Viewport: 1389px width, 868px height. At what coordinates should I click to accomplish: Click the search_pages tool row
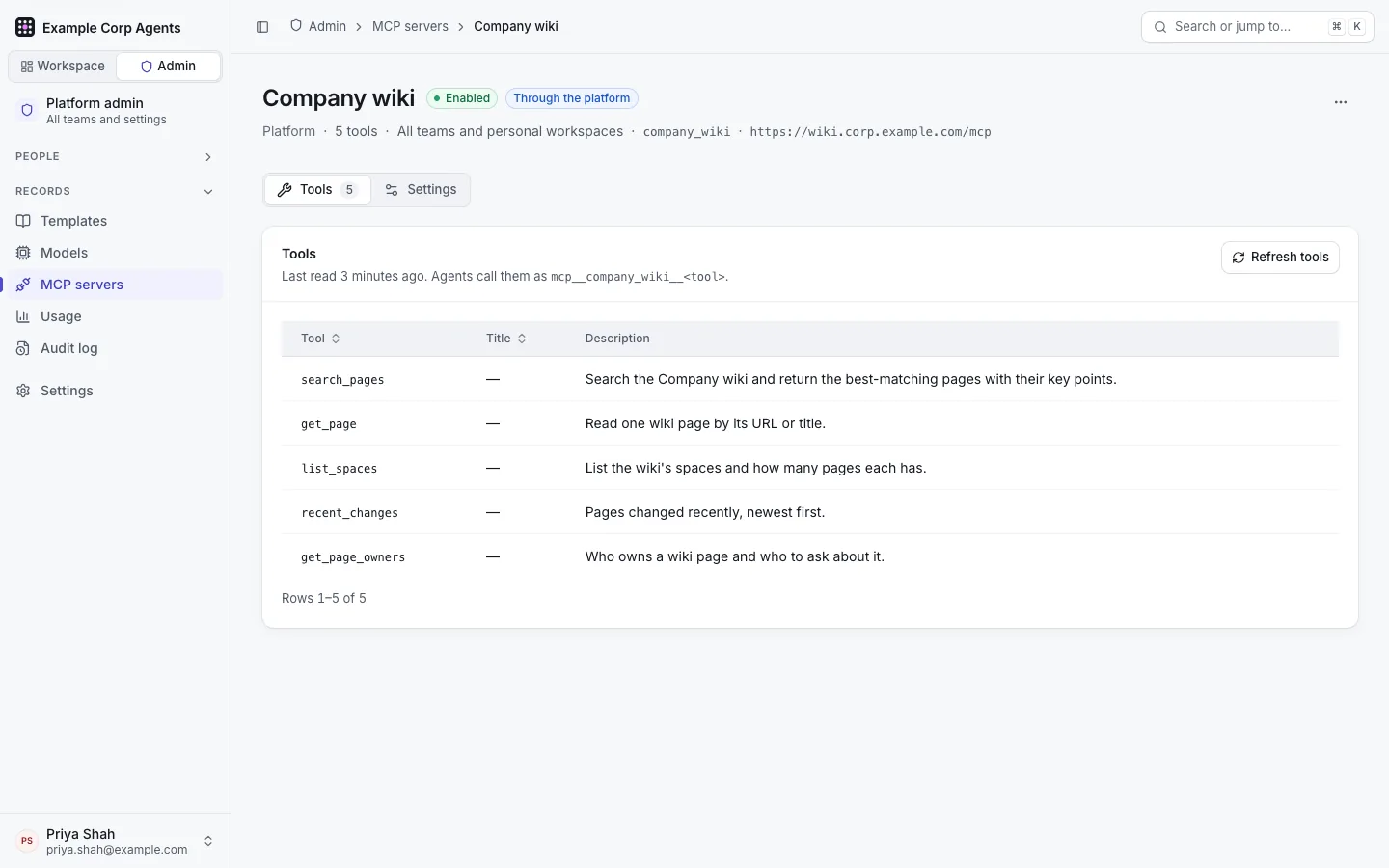(810, 379)
